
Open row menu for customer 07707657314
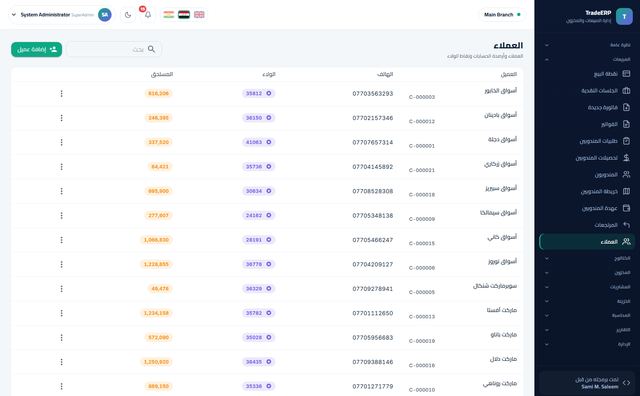[x=62, y=142]
